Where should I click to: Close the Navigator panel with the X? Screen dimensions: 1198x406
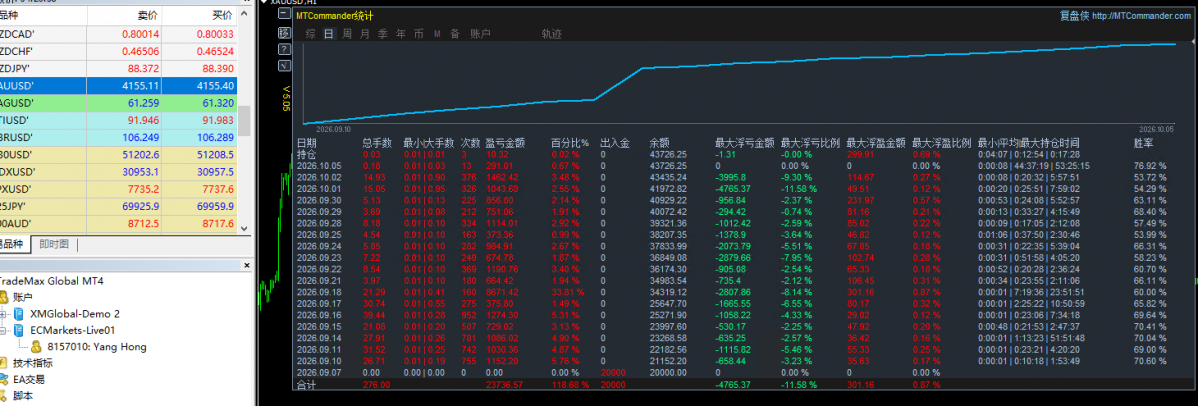(247, 265)
